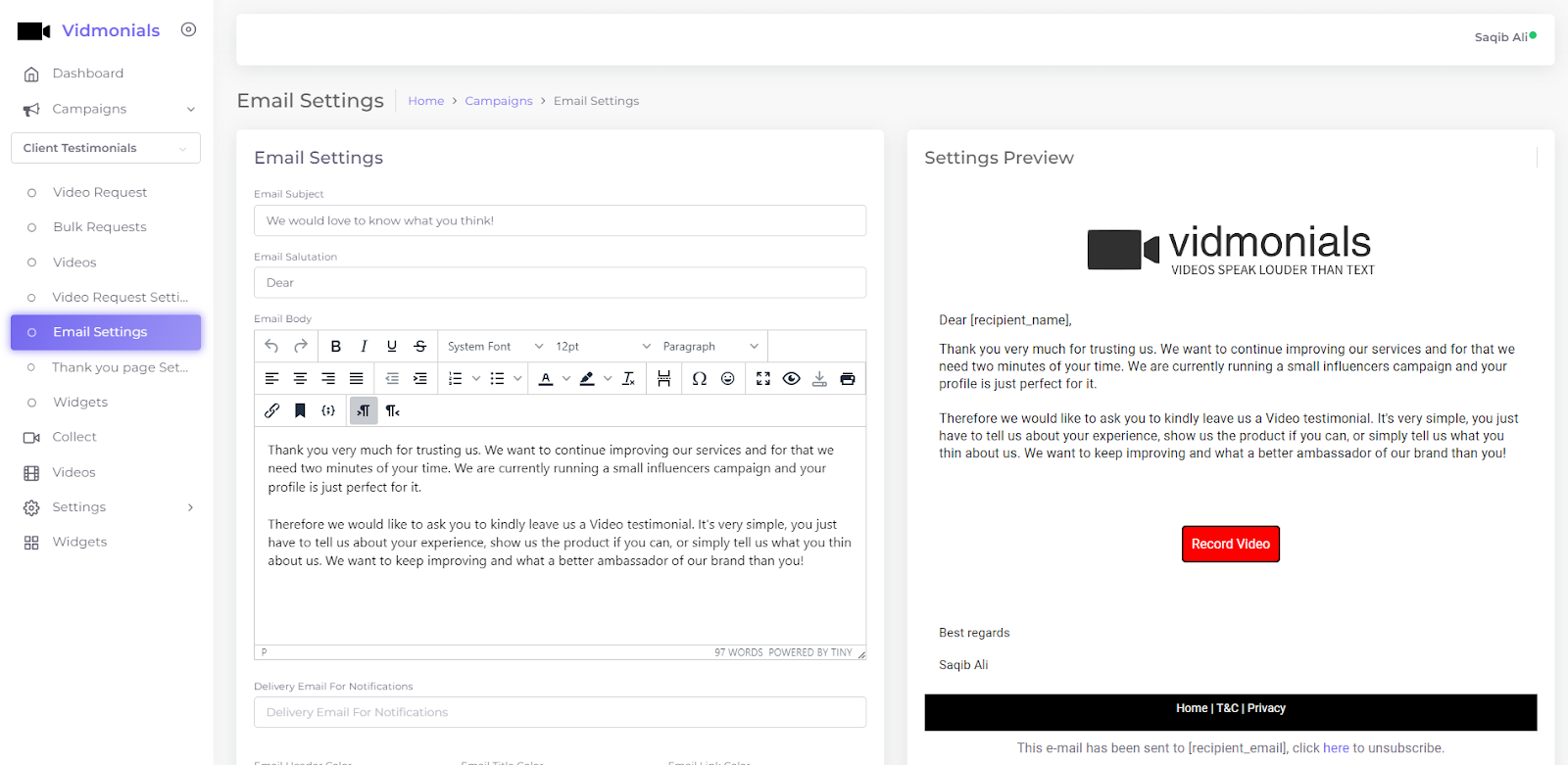
Task: Expand the Campaigns sidebar chevron
Action: coord(191,110)
